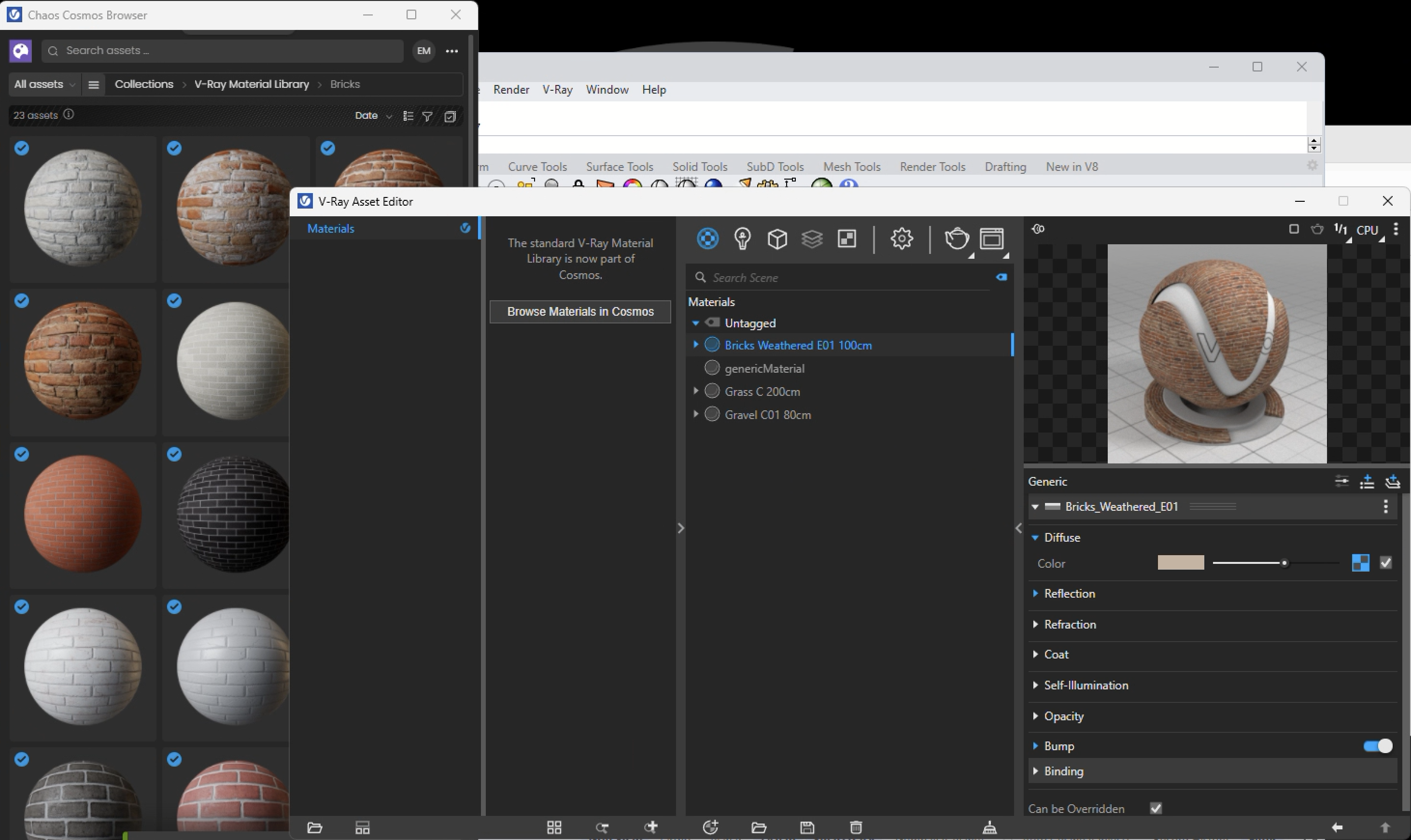Click the Search assets field in Cosmos
1411x840 pixels.
coord(222,51)
